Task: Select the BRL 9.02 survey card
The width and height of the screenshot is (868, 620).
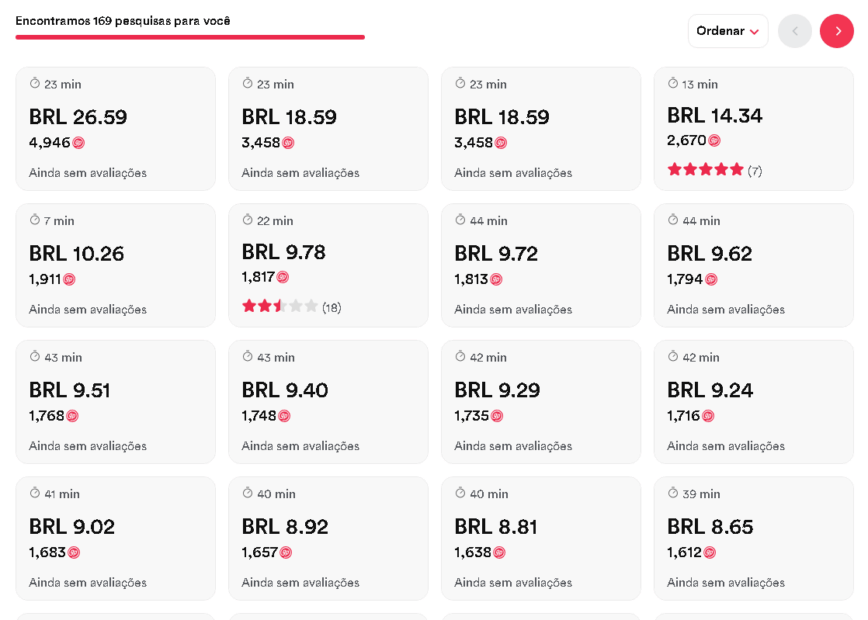Action: [115, 538]
